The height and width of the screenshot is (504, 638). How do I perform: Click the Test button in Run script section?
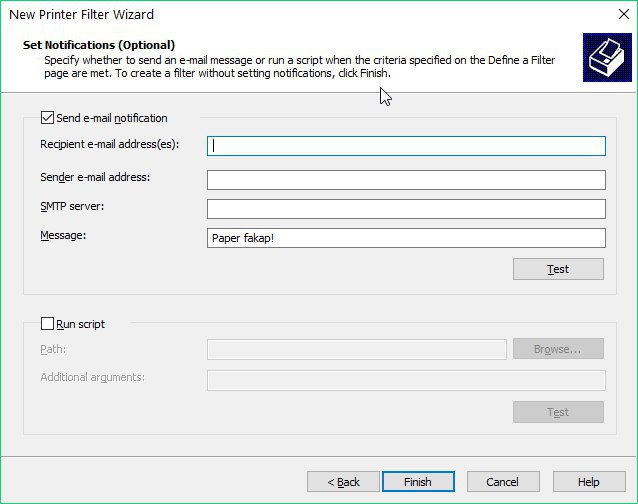(x=558, y=412)
